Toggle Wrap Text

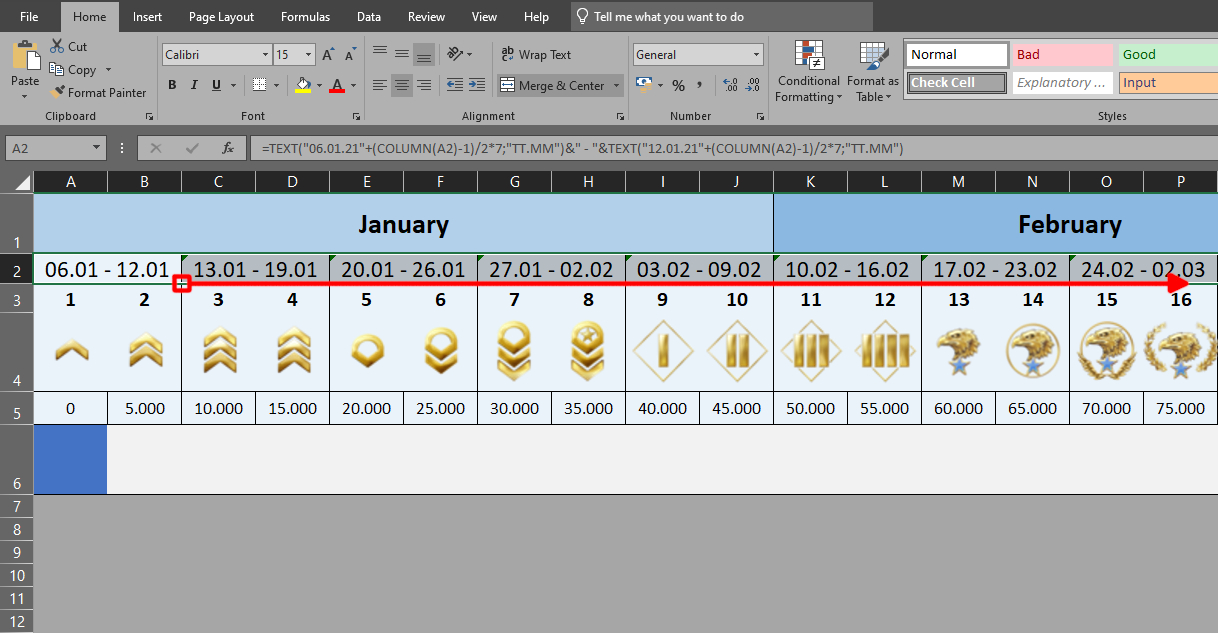[535, 54]
